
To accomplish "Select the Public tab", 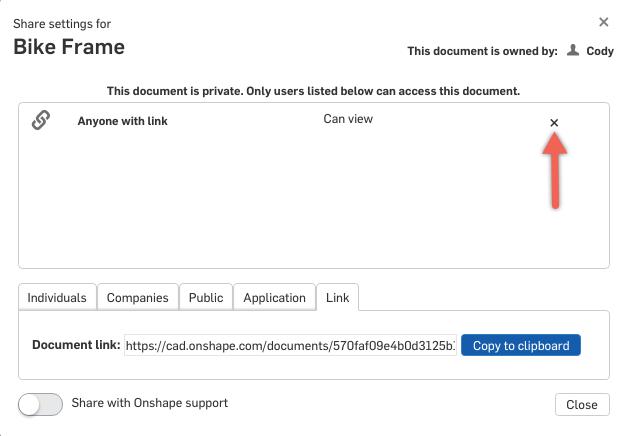I will tap(206, 297).
